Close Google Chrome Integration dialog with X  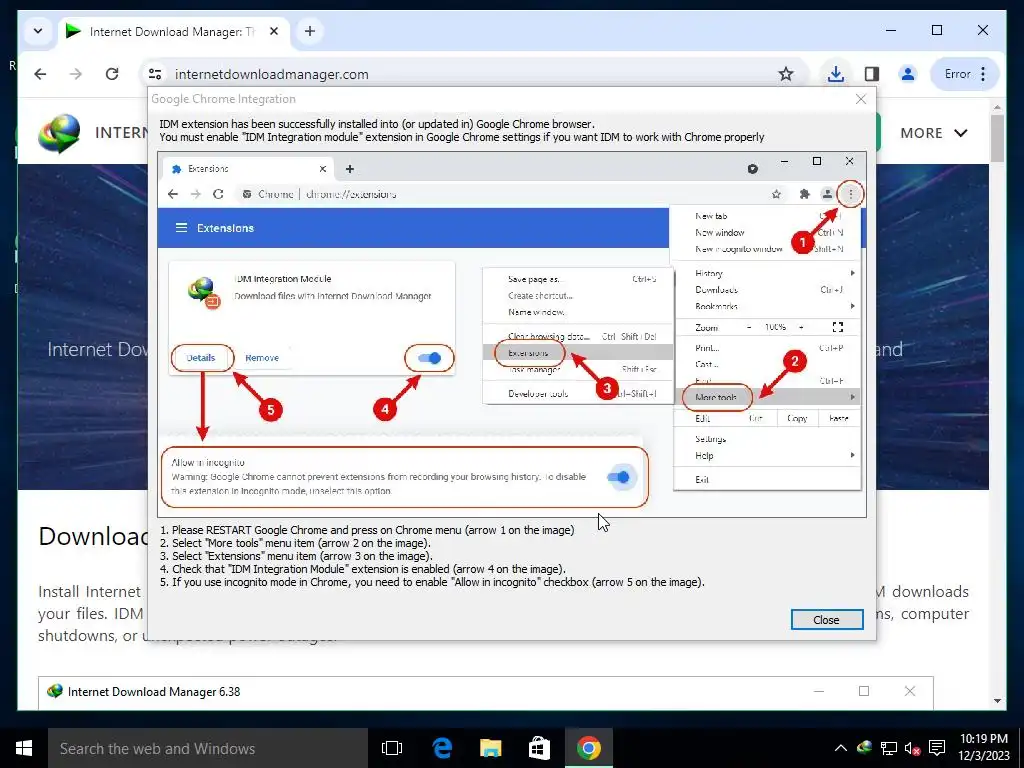pos(861,99)
